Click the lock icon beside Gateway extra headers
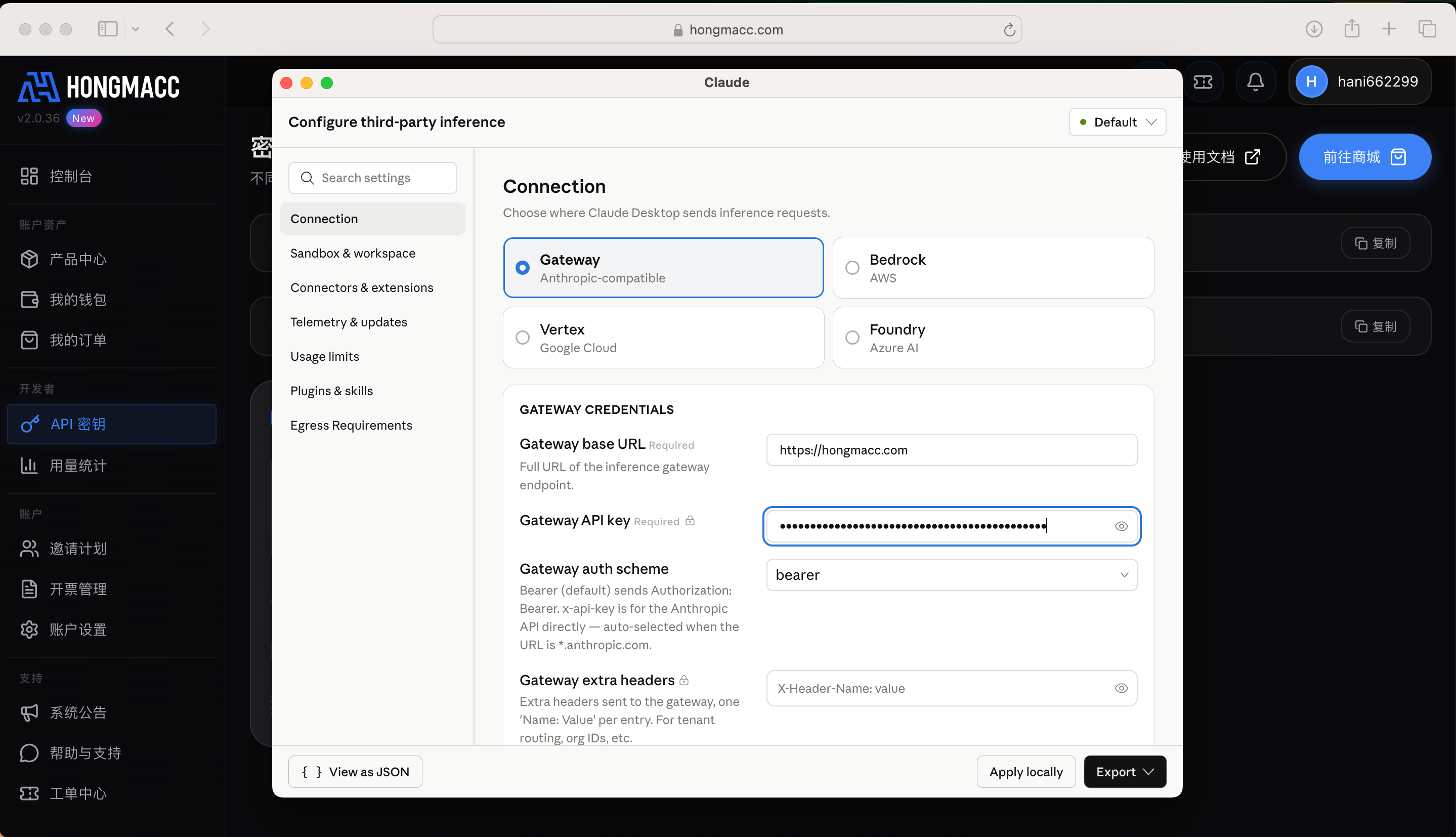The width and height of the screenshot is (1456, 837). (x=684, y=681)
